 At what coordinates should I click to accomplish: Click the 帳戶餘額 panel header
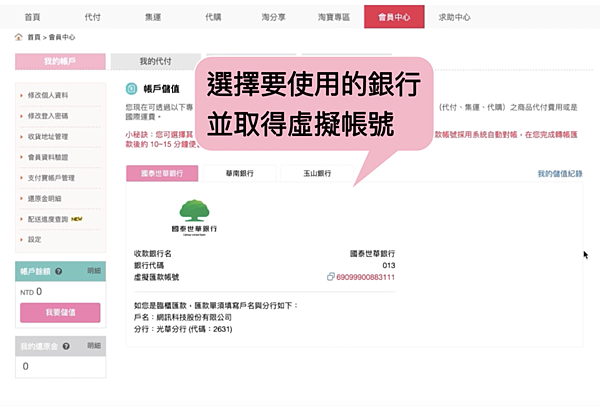tap(60, 272)
